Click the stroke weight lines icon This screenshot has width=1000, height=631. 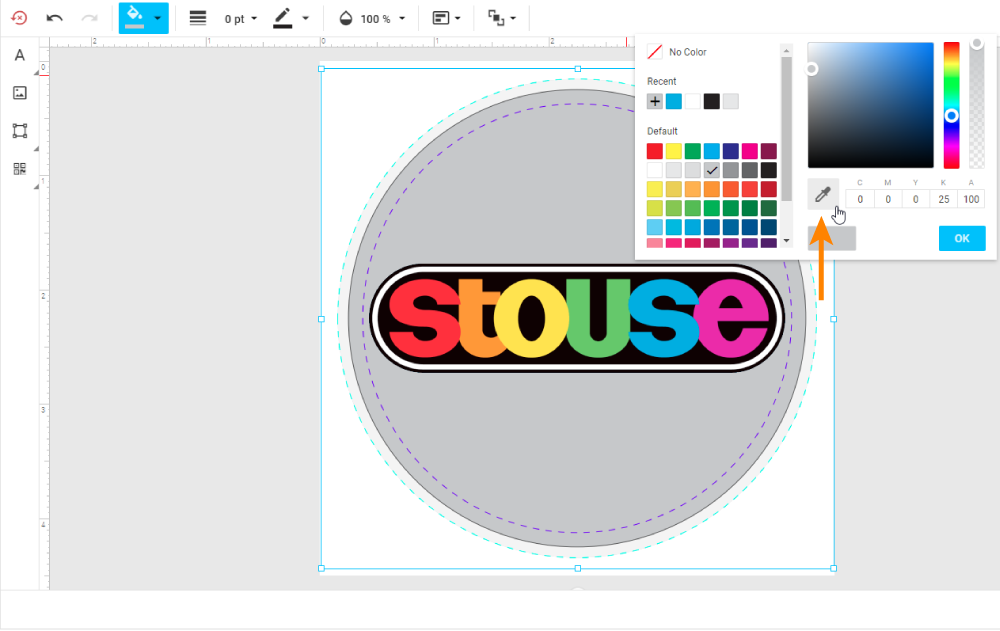[198, 18]
